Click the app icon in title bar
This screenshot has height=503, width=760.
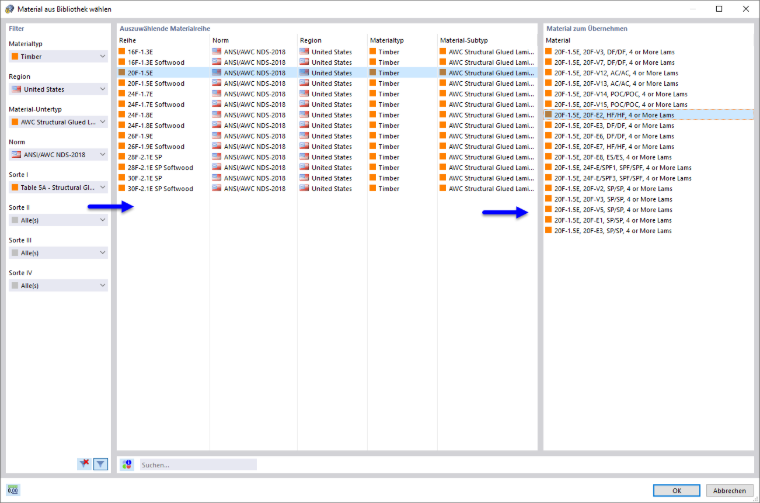click(9, 9)
